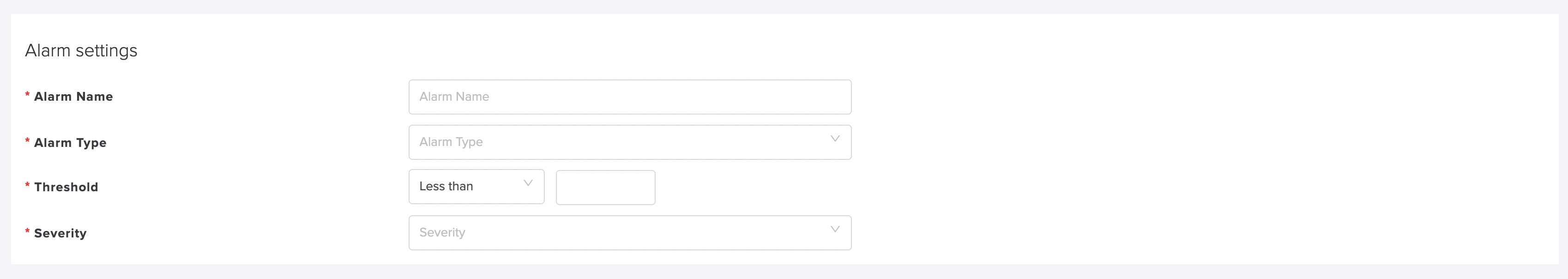Click the Threshold field label
Screen dimensions: 1568x279
[66, 187]
